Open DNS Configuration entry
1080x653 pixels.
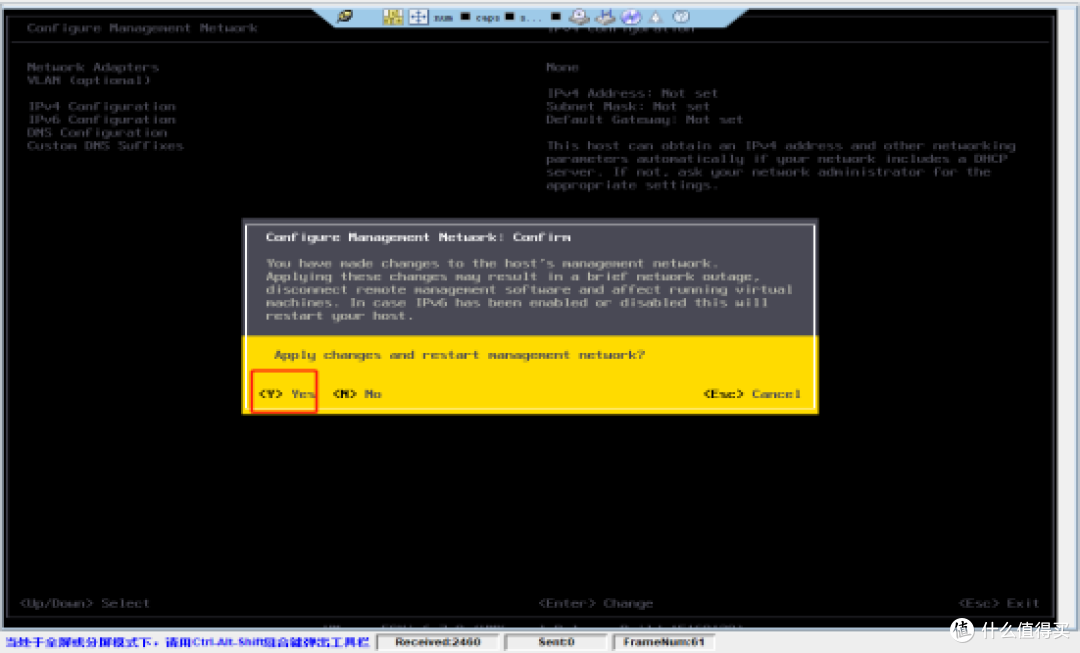(97, 132)
